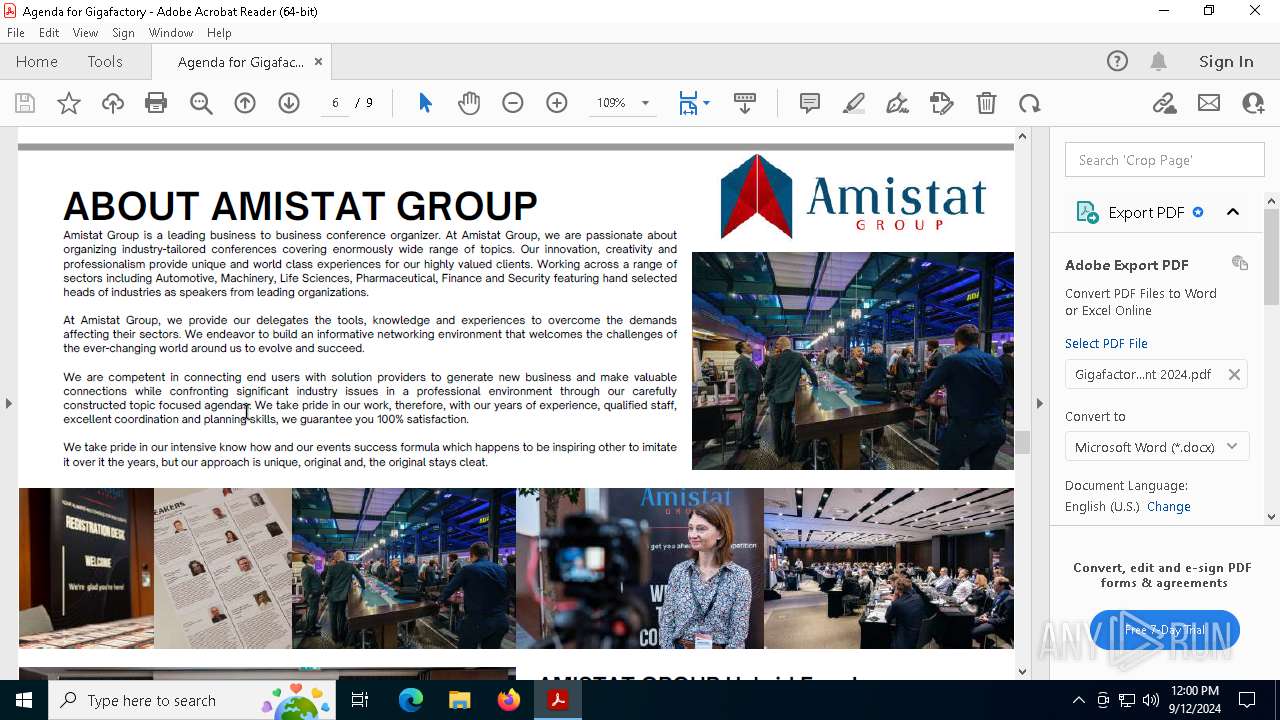The image size is (1280, 720).
Task: Open the Window menu
Action: tap(171, 32)
